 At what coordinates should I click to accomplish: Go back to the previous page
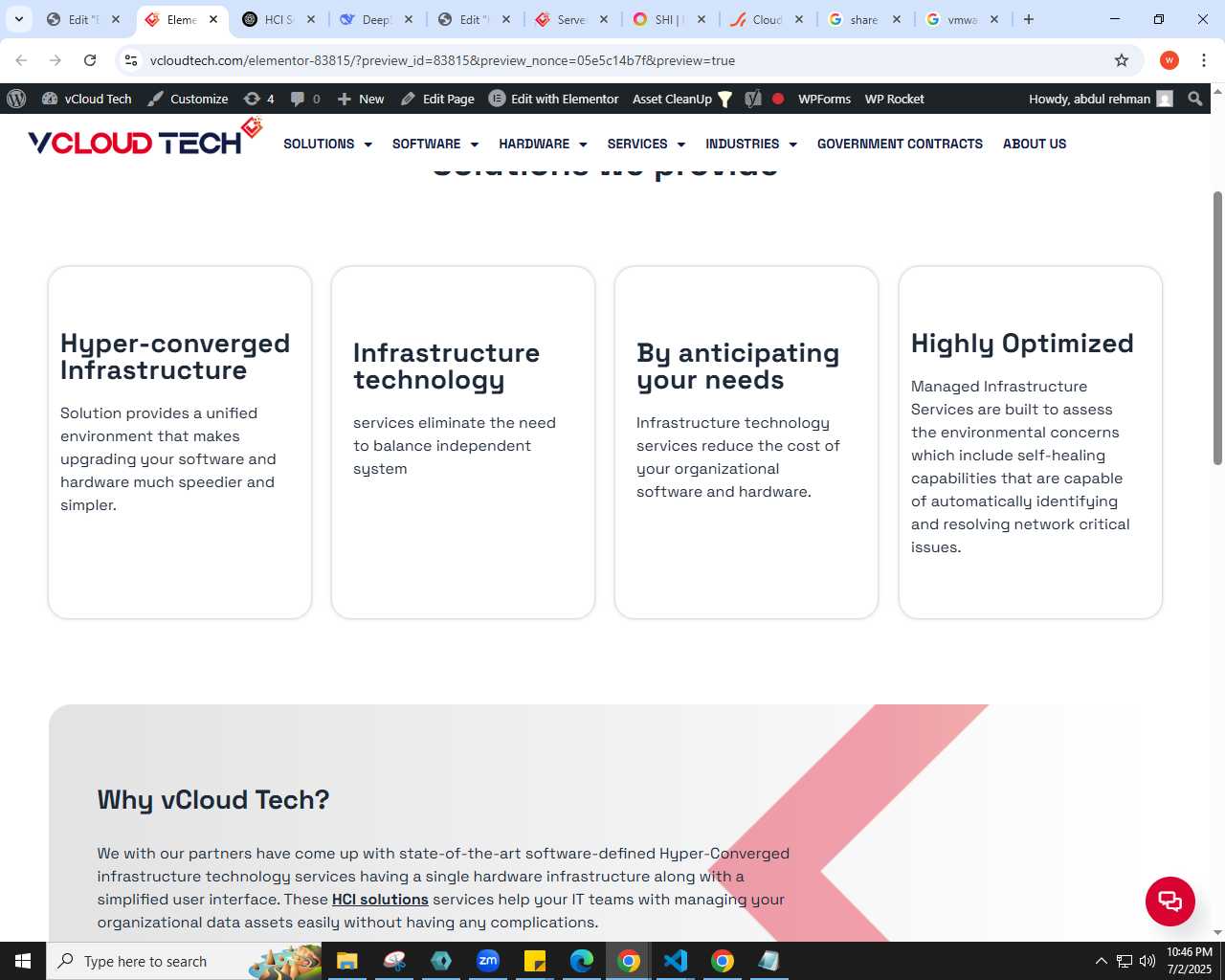pos(21,60)
